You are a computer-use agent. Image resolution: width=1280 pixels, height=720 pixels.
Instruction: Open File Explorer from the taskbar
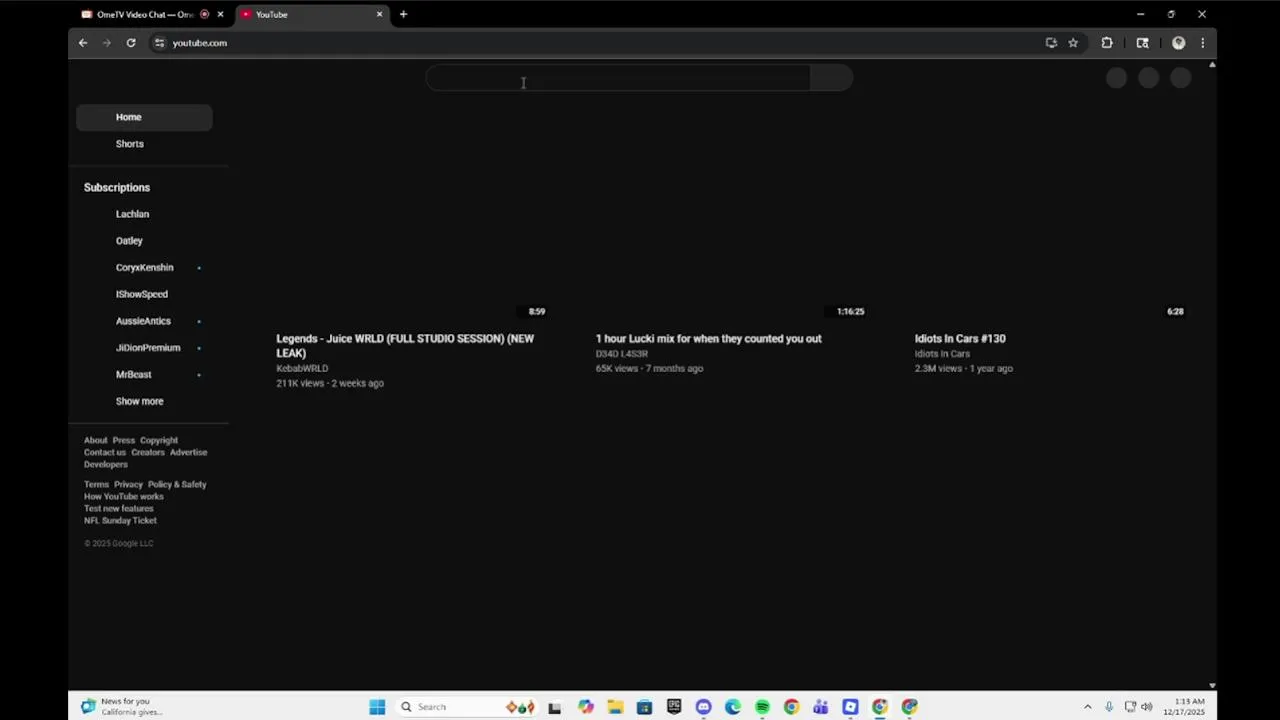615,707
